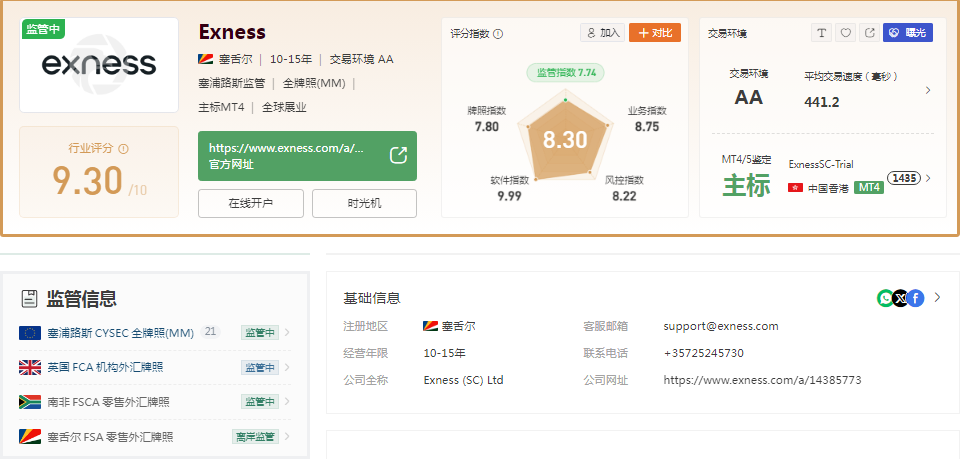Image resolution: width=960 pixels, height=459 pixels.
Task: Click the 监管指数 7.74 green label
Action: tap(566, 73)
